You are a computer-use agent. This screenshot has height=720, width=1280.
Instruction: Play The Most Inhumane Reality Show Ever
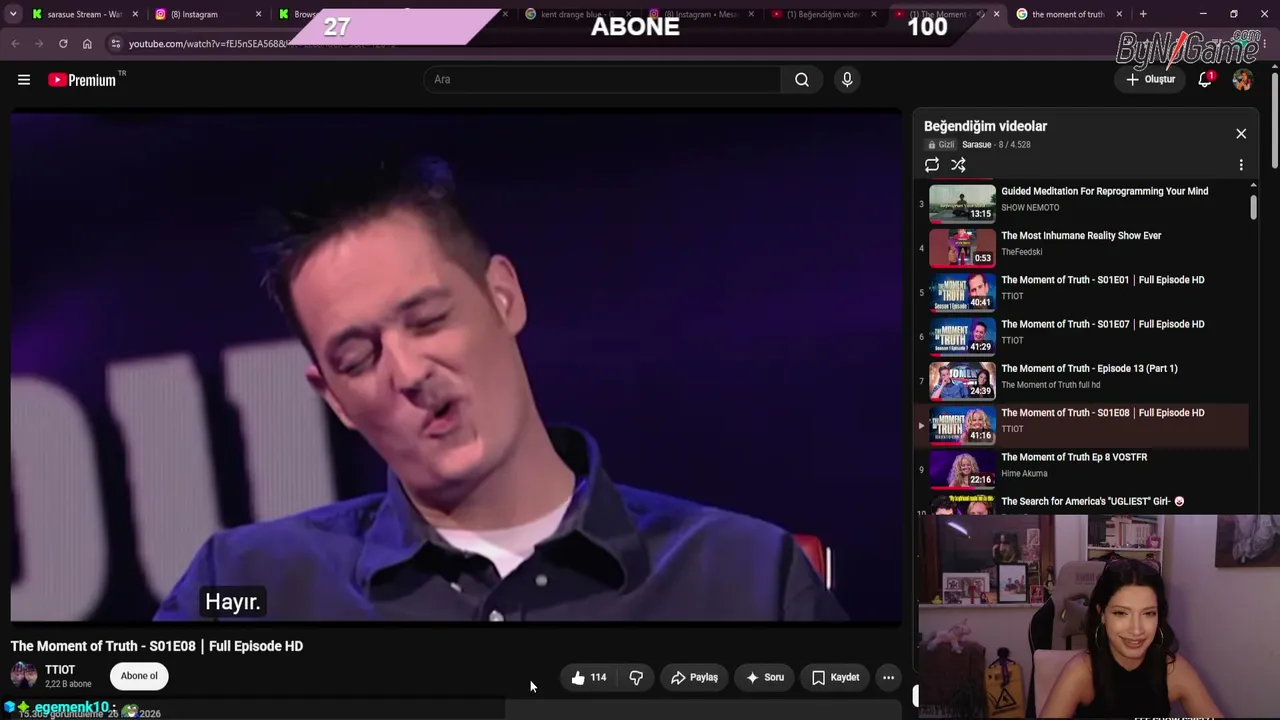click(x=1081, y=236)
